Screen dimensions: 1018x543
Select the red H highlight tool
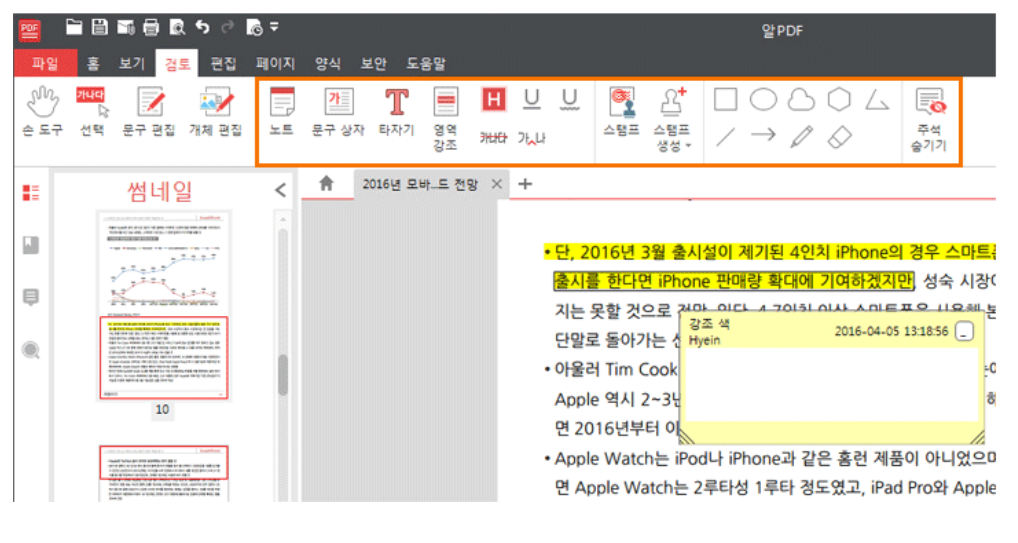[493, 99]
